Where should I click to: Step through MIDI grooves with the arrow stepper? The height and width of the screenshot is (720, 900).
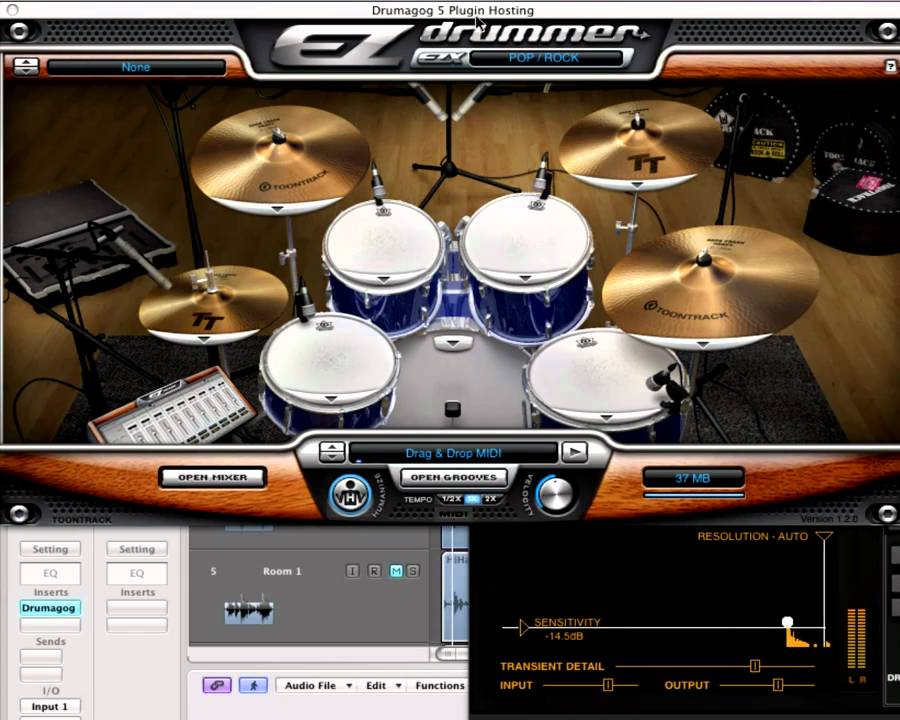pyautogui.click(x=332, y=452)
